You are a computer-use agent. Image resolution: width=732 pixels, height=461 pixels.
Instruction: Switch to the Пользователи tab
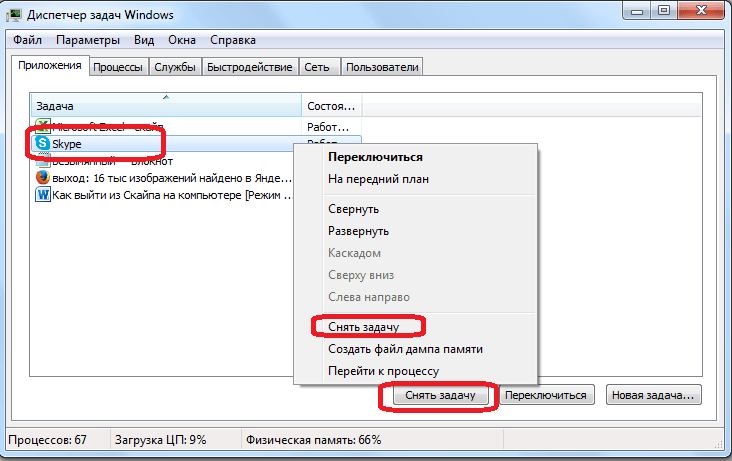point(382,67)
